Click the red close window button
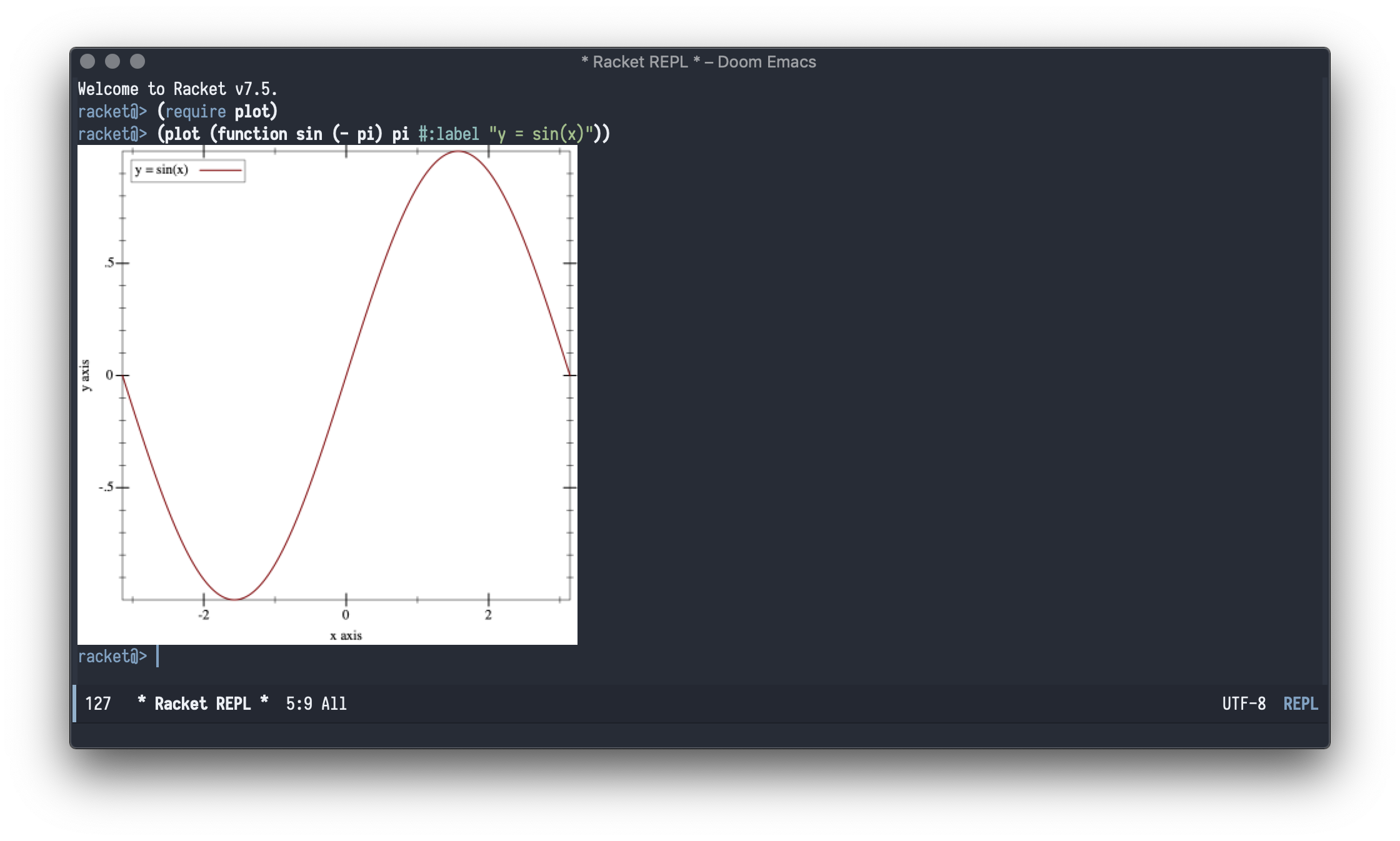Screen dimensions: 1400x841 87,61
